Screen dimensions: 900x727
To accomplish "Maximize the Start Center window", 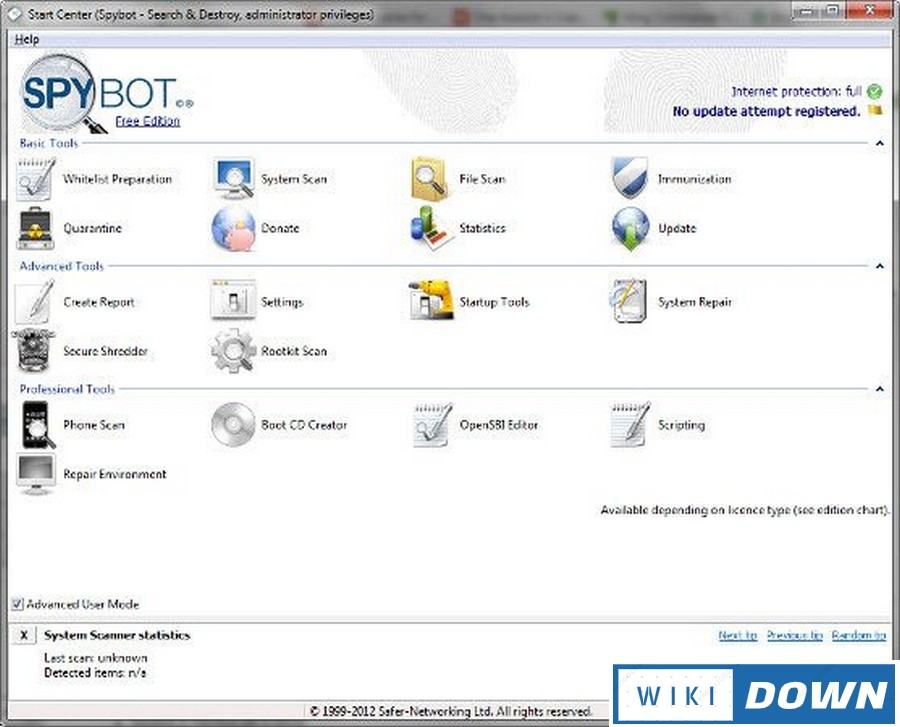I will coord(835,10).
